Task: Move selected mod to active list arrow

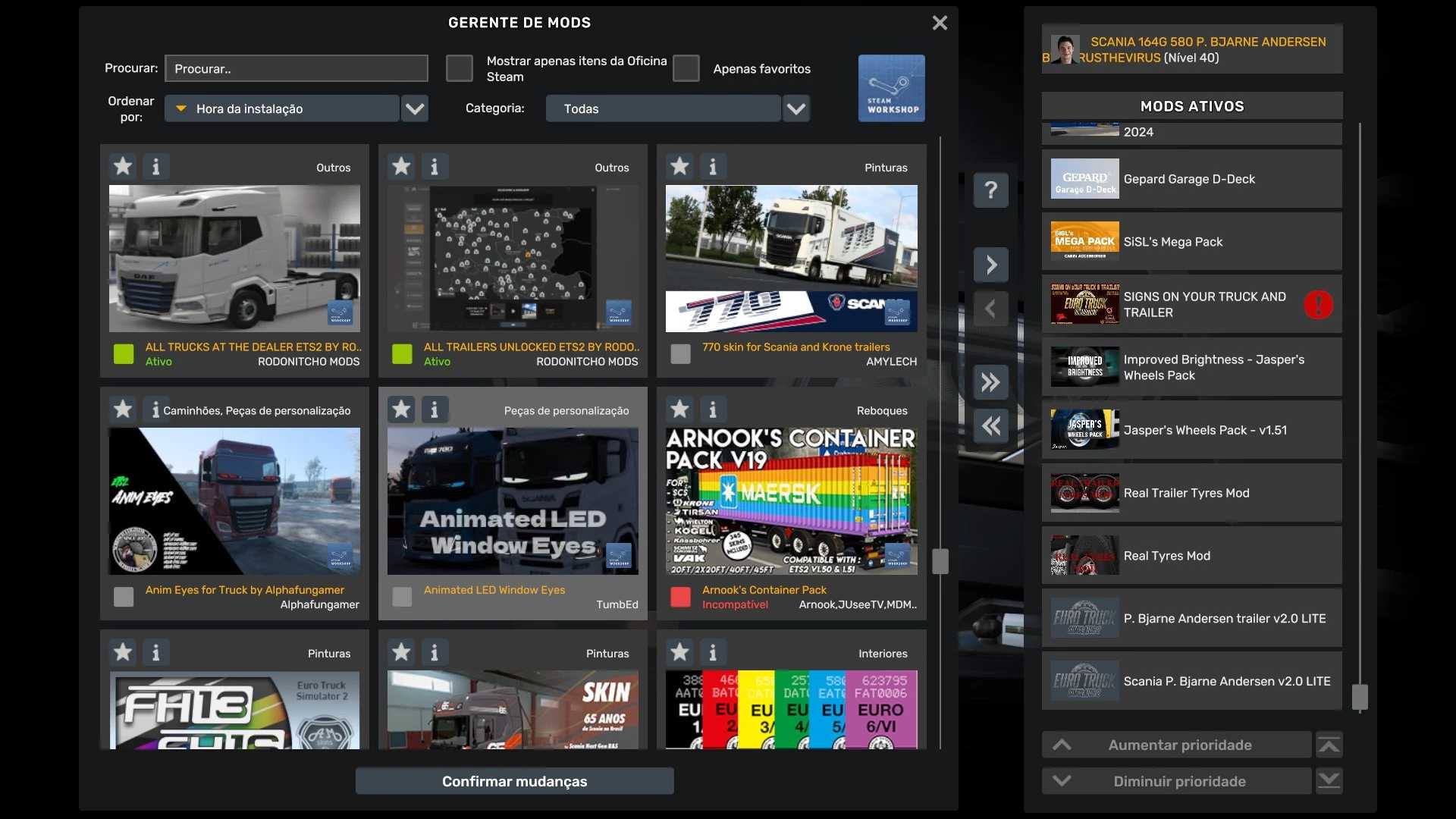Action: [x=990, y=265]
